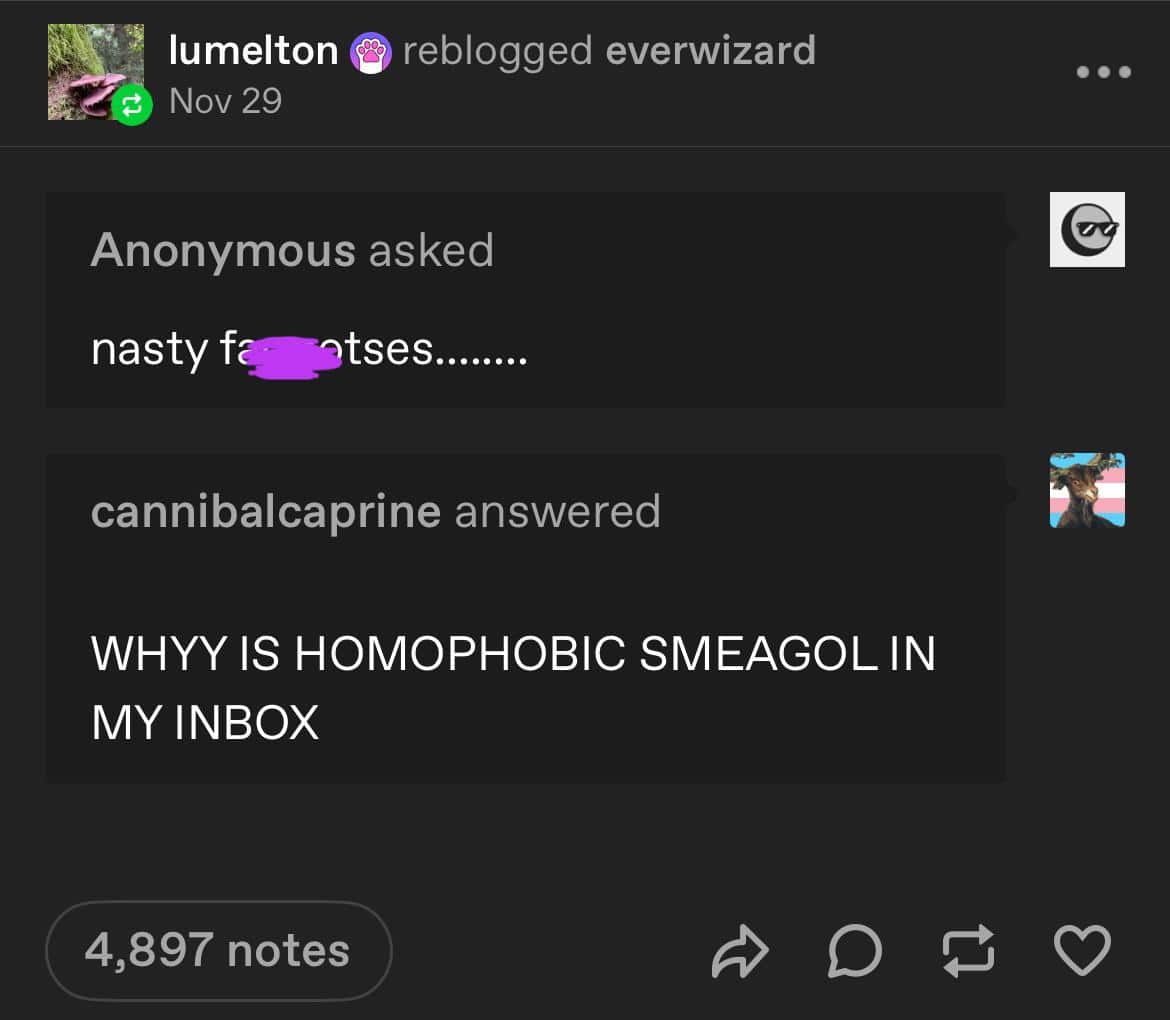
Task: Click the anonymous sunglasses avatar icon
Action: click(1087, 229)
